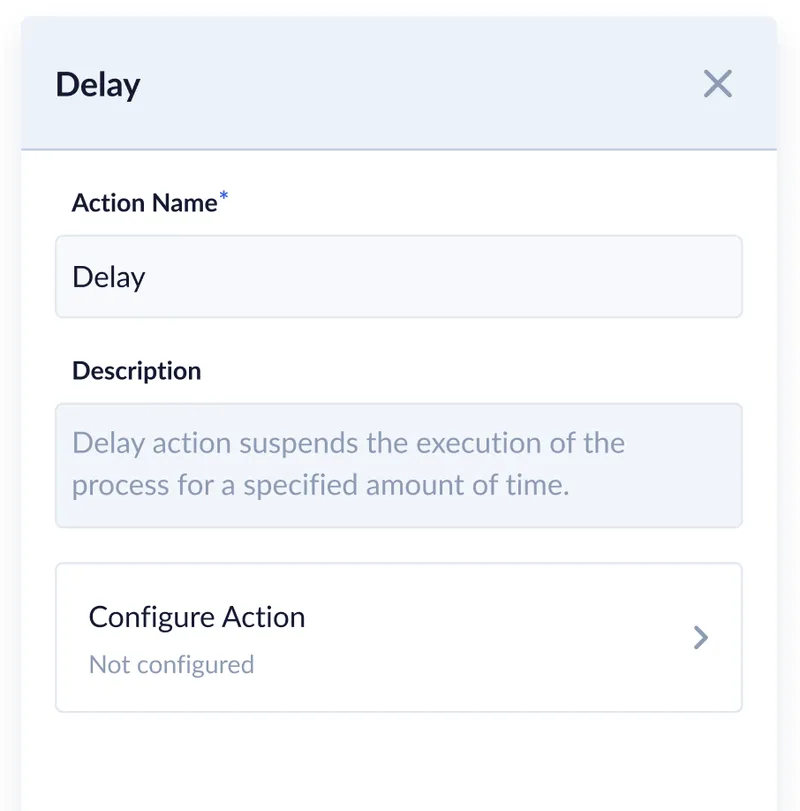Click the light blue panel header bar
The height and width of the screenshot is (811, 800).
400,85
